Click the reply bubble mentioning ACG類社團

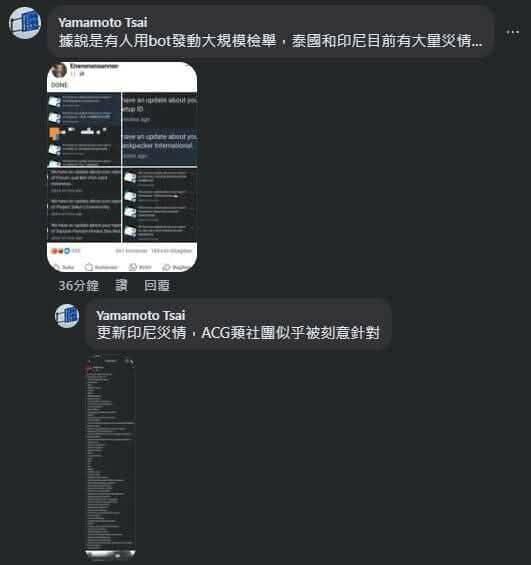tap(239, 324)
